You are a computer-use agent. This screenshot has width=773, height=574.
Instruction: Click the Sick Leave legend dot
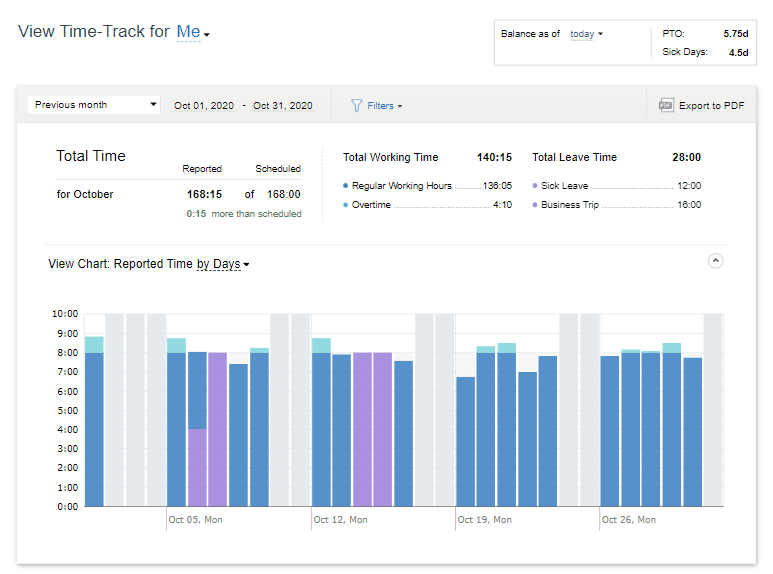coord(535,186)
